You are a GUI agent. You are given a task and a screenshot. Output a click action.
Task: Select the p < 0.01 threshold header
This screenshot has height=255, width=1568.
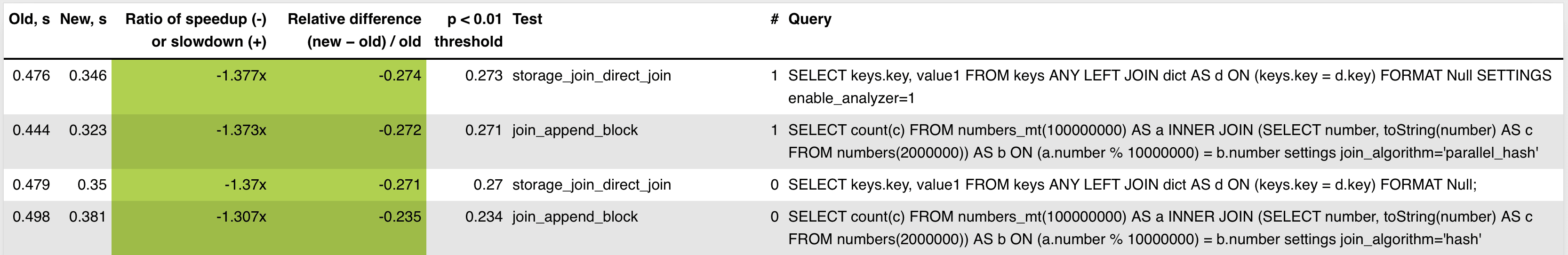click(468, 31)
